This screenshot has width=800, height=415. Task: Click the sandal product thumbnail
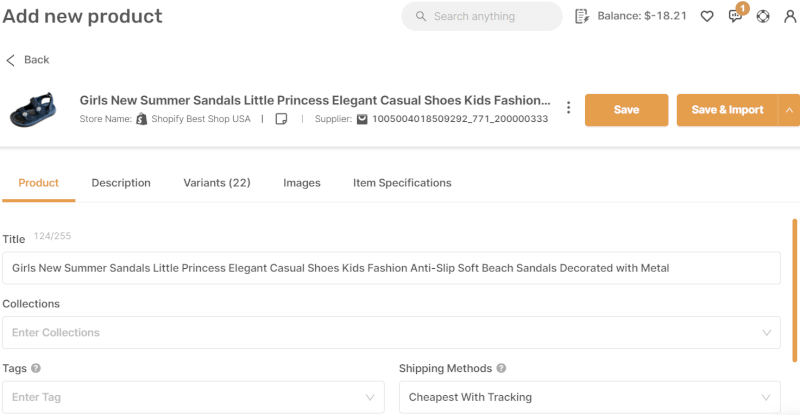coord(33,109)
